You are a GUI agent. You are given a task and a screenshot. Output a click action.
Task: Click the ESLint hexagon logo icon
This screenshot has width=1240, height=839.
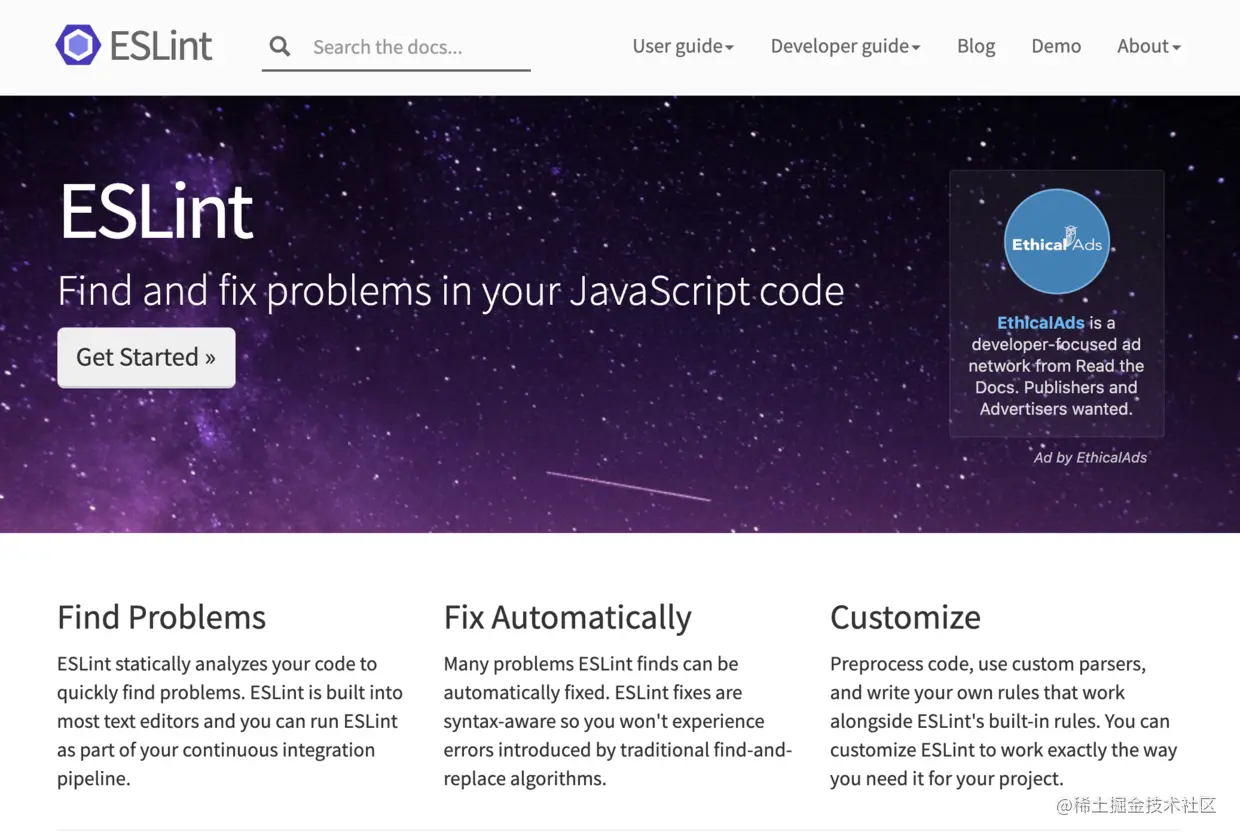tap(78, 45)
